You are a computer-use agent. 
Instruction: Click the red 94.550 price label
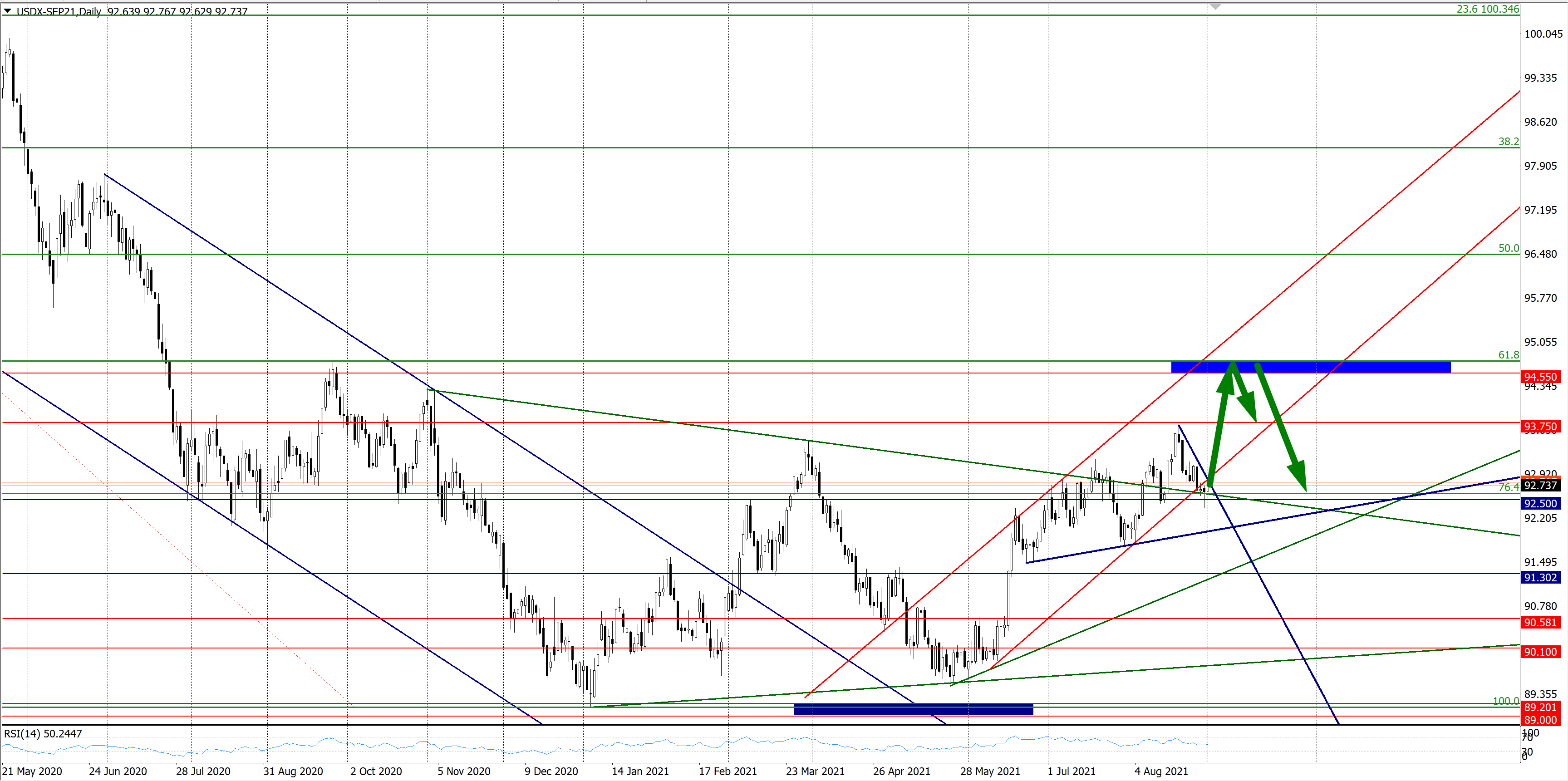(1540, 377)
